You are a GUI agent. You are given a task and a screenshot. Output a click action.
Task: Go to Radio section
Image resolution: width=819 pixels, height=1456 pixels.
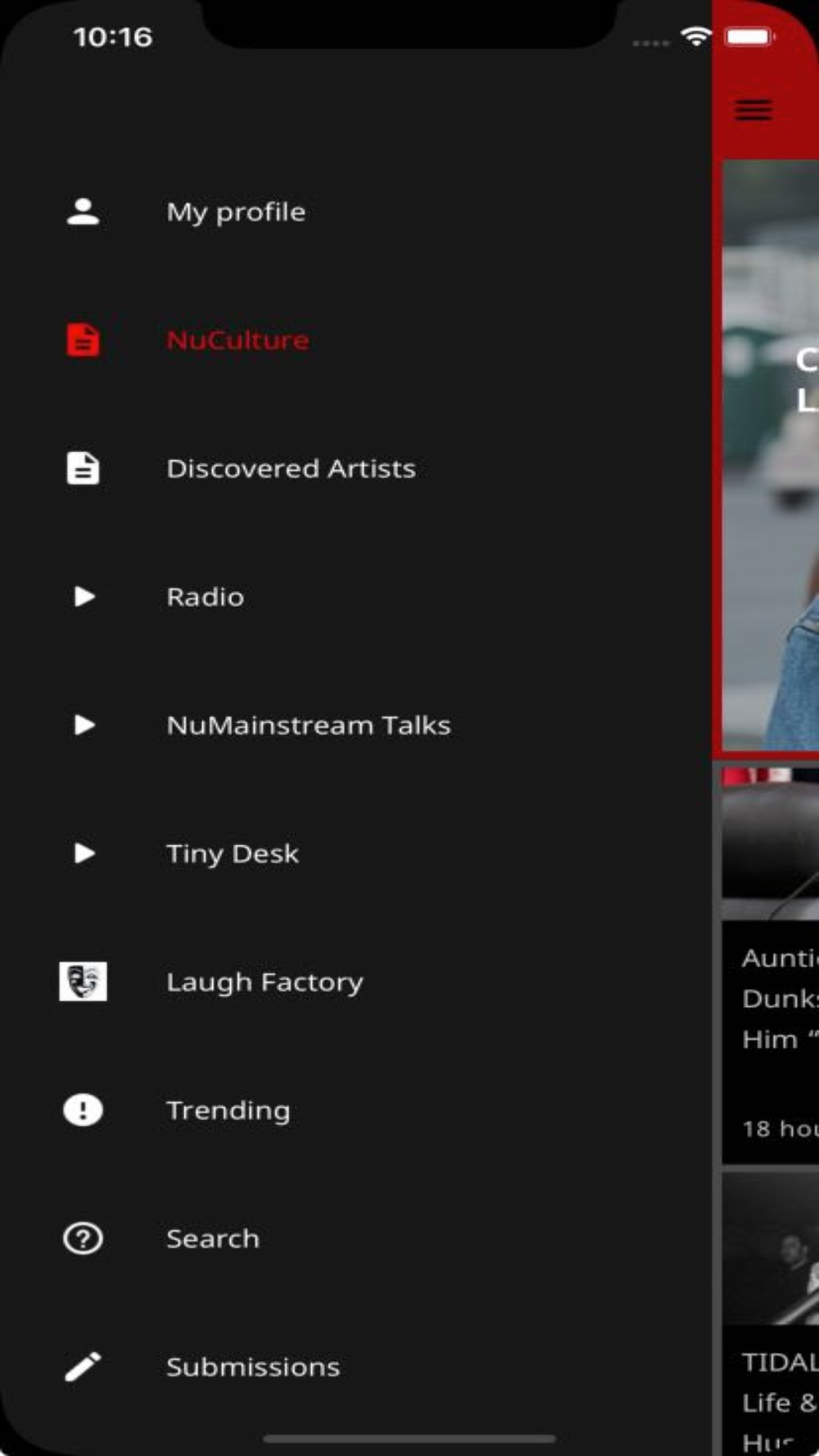(x=355, y=596)
